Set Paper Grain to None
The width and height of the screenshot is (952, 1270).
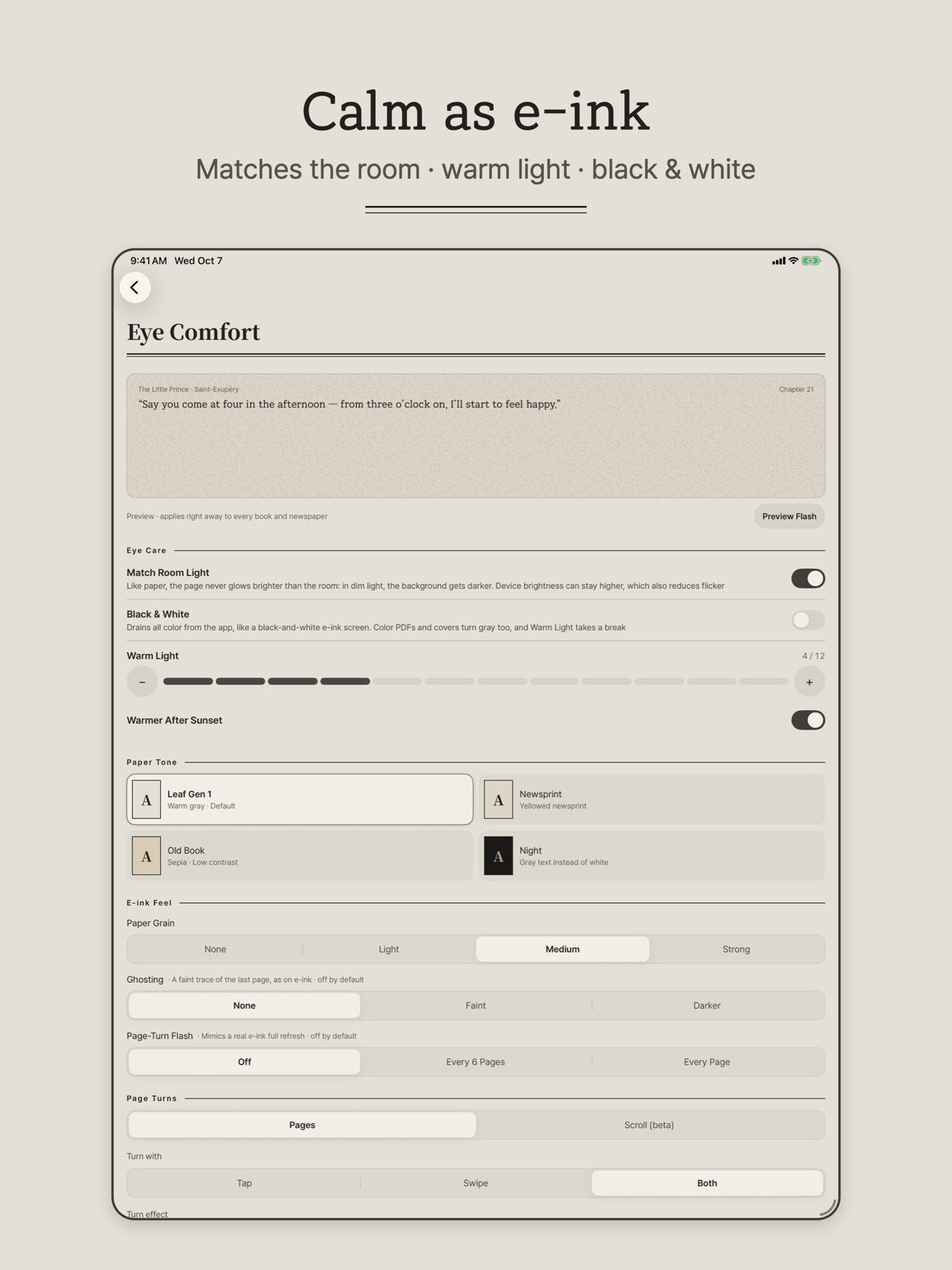(x=215, y=949)
